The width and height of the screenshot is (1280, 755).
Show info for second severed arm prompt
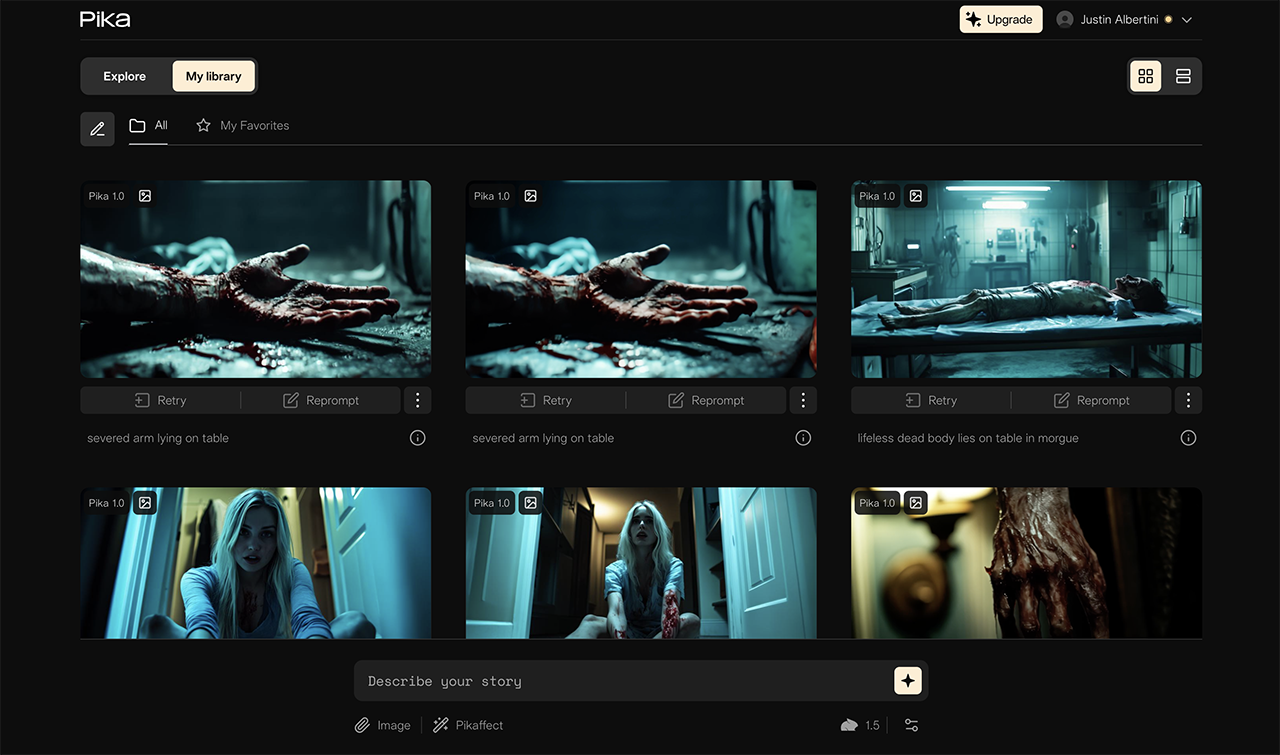point(803,438)
